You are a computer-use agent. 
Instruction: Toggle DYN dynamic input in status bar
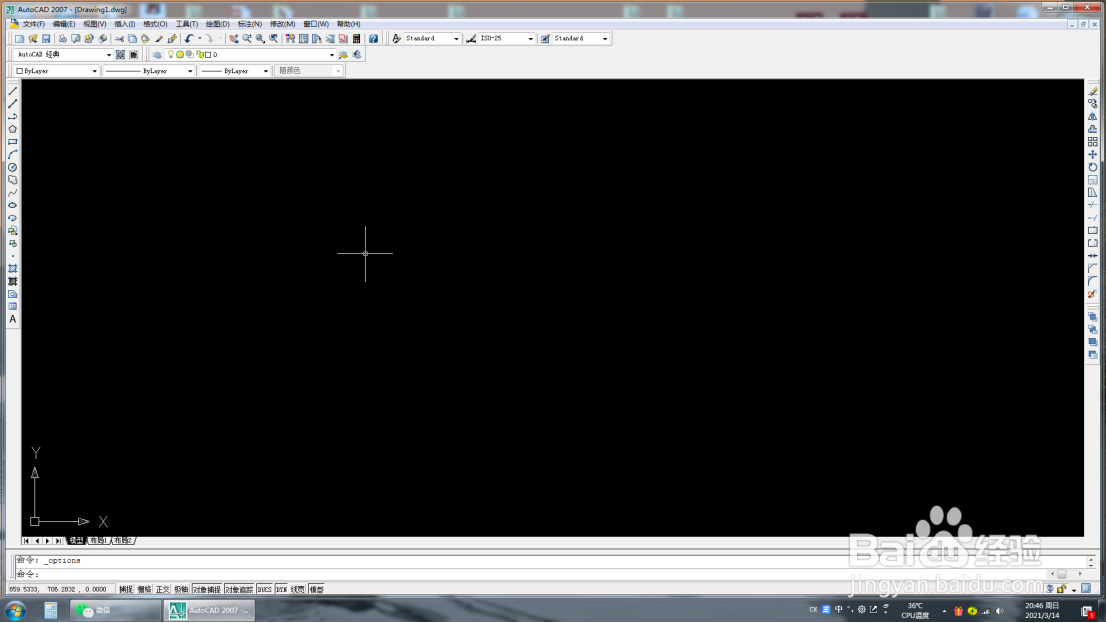[x=281, y=589]
